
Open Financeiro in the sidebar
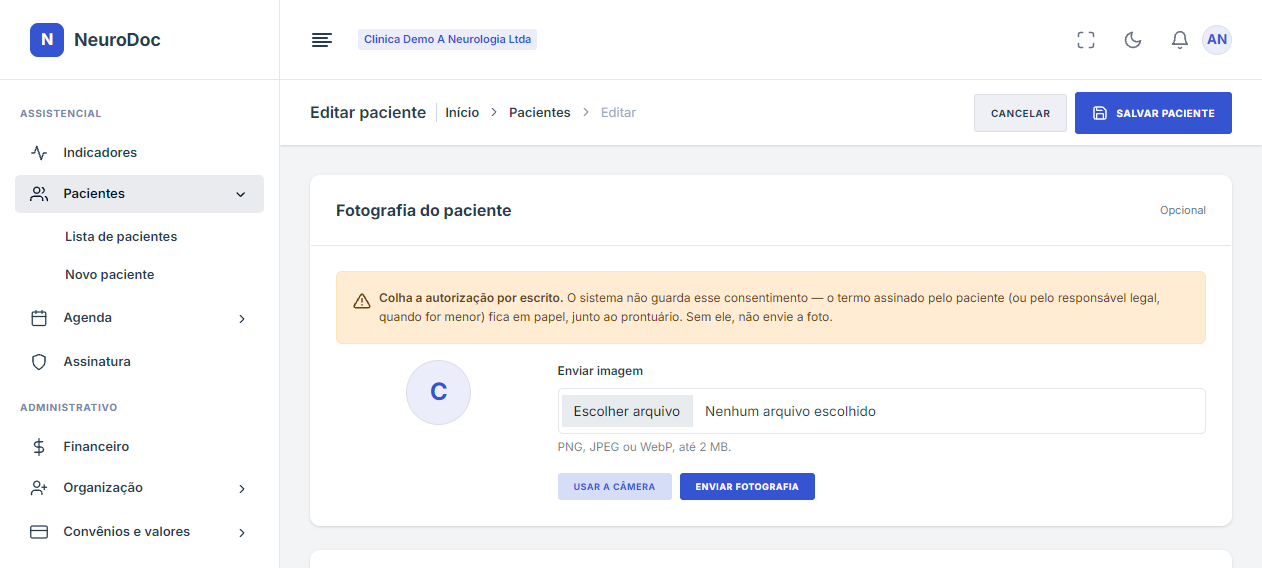(x=139, y=447)
